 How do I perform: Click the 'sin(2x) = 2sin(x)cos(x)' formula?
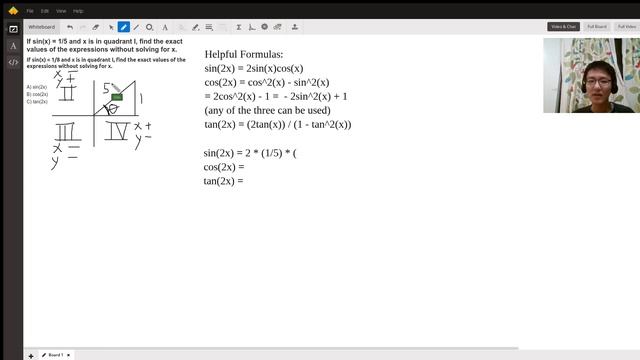click(x=254, y=68)
